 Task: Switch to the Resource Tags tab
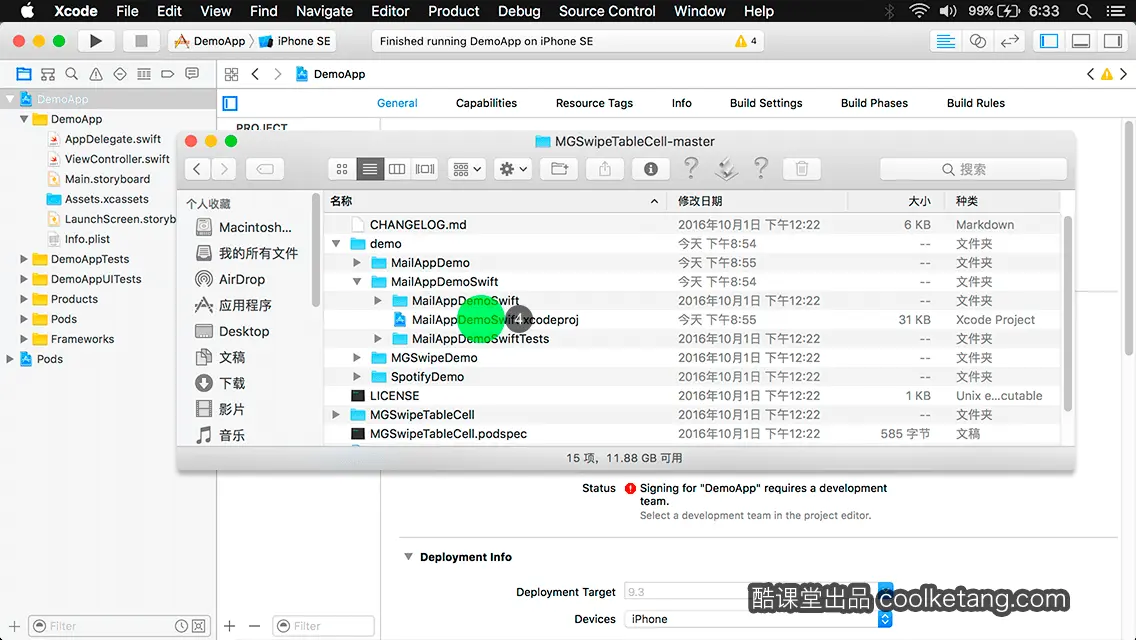[x=594, y=103]
